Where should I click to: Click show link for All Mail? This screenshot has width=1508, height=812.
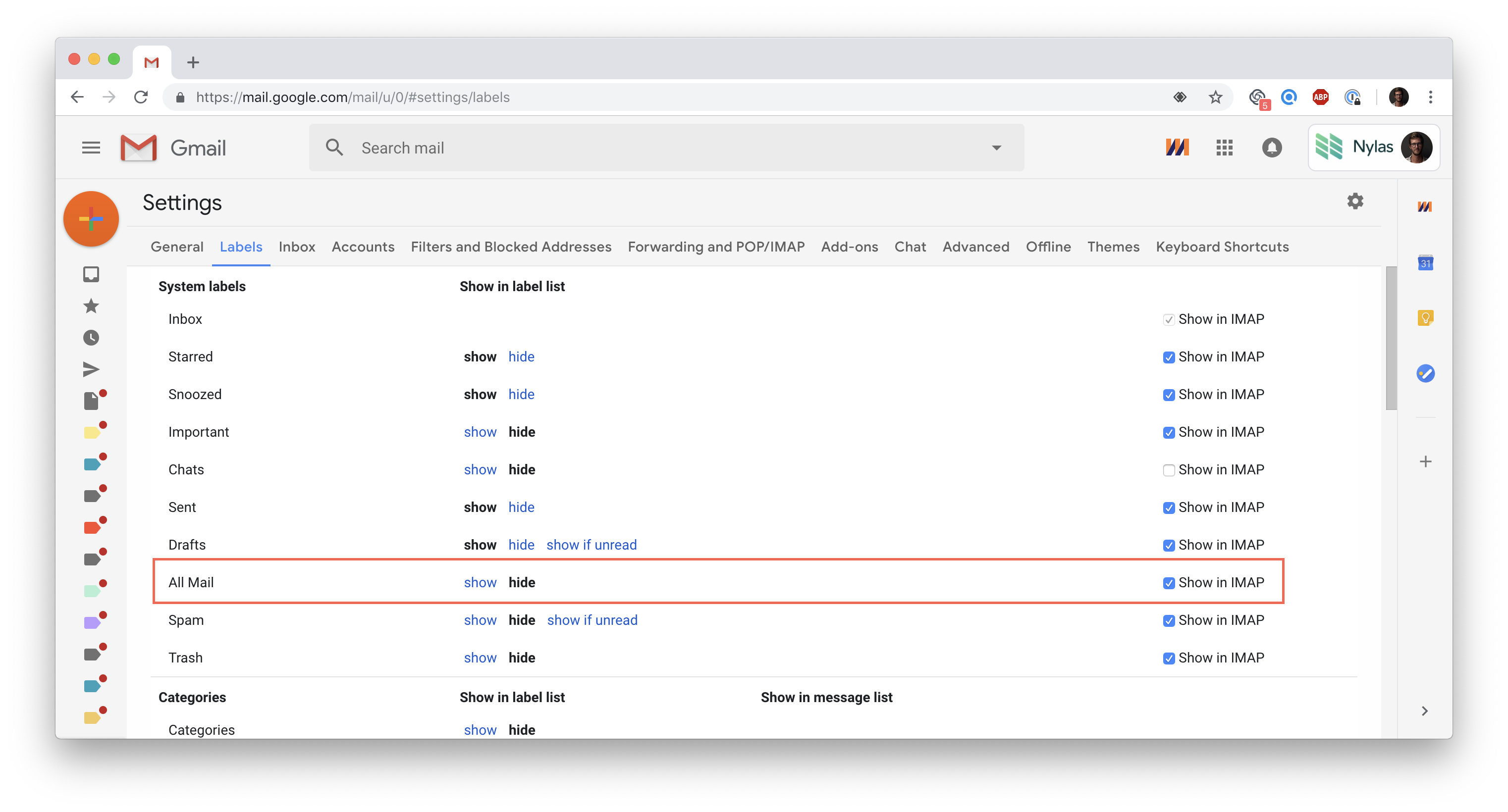(x=480, y=583)
